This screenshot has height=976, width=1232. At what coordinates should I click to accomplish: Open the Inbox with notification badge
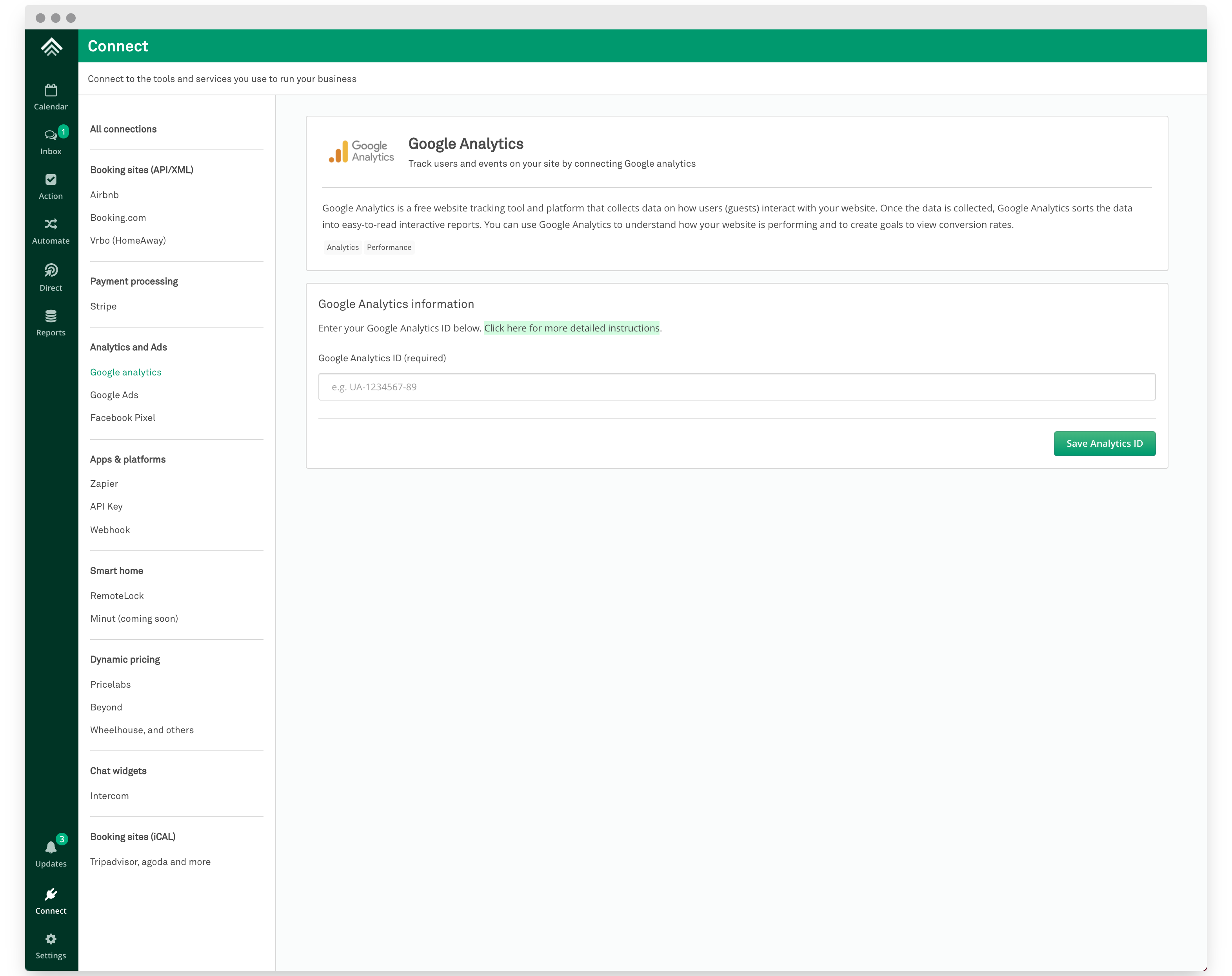(51, 141)
